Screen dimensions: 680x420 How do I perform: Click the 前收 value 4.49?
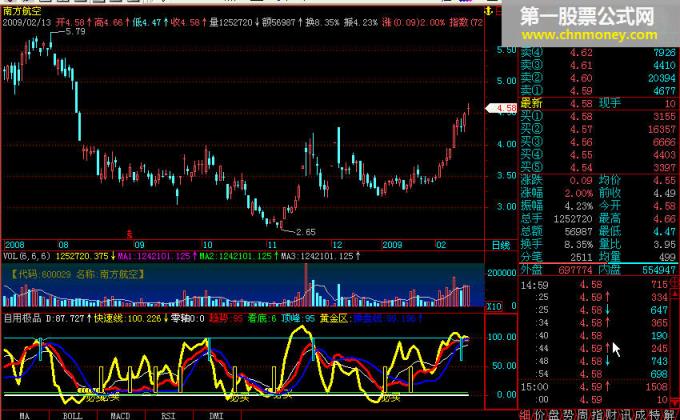(x=664, y=193)
